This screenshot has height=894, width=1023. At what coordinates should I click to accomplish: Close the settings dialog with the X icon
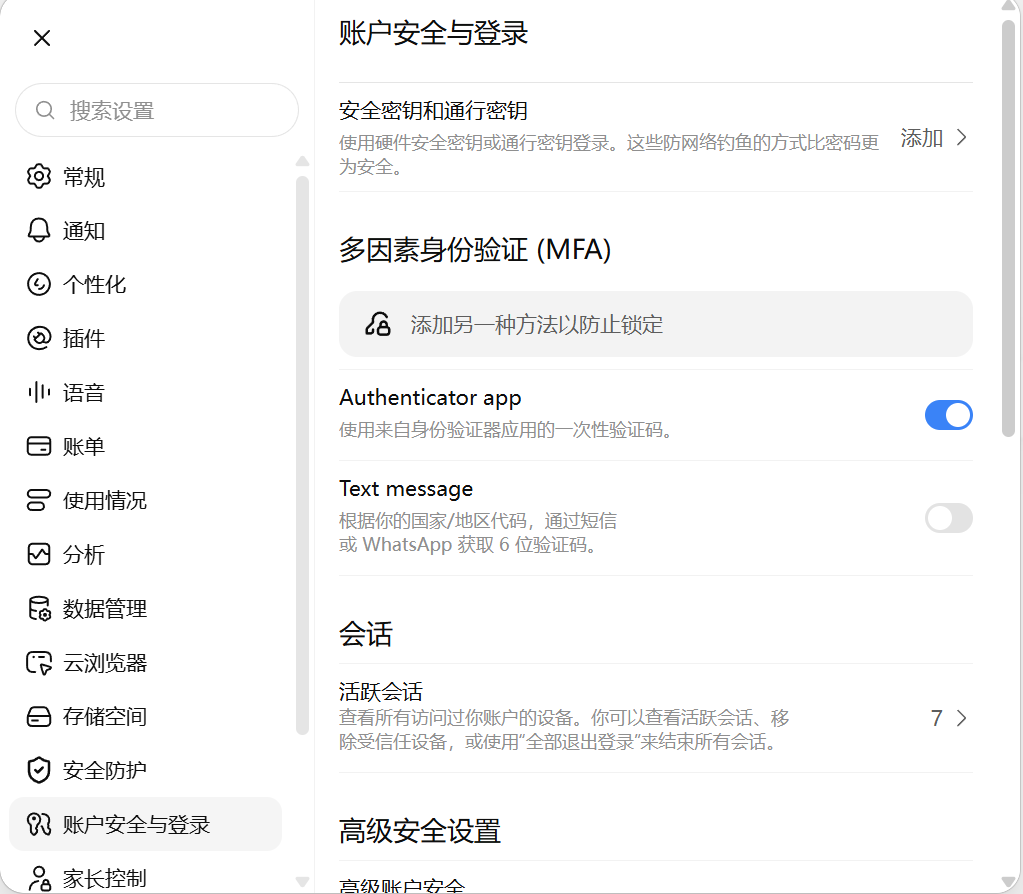point(42,38)
